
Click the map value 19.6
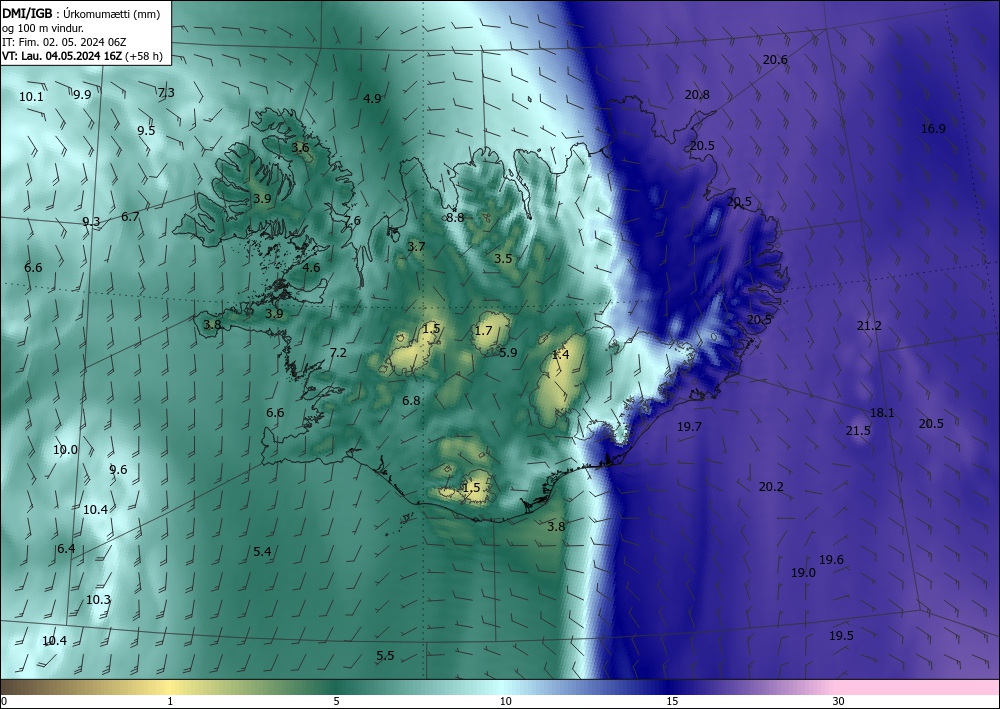831,560
